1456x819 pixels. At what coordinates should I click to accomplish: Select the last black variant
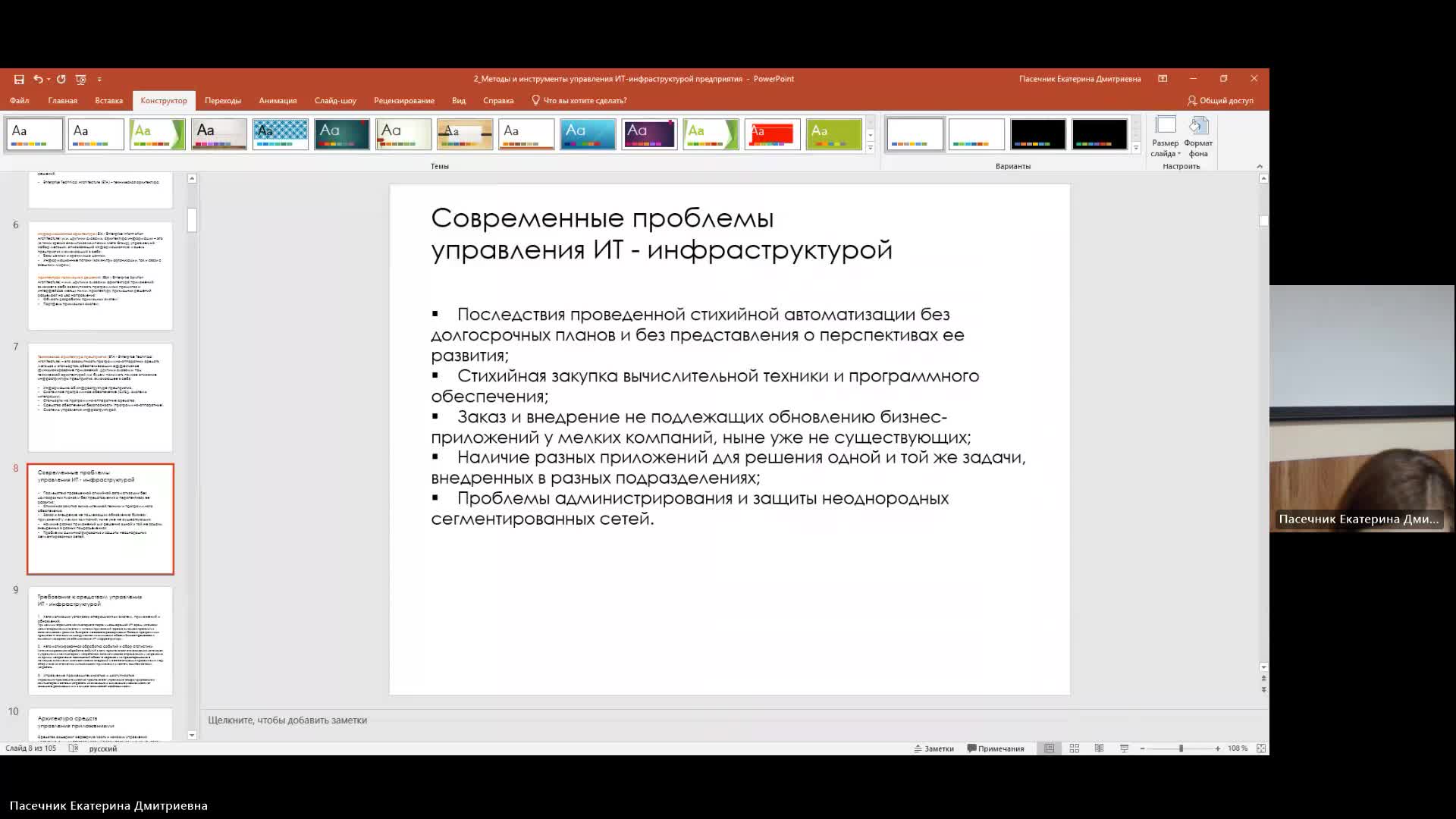[x=1100, y=134]
